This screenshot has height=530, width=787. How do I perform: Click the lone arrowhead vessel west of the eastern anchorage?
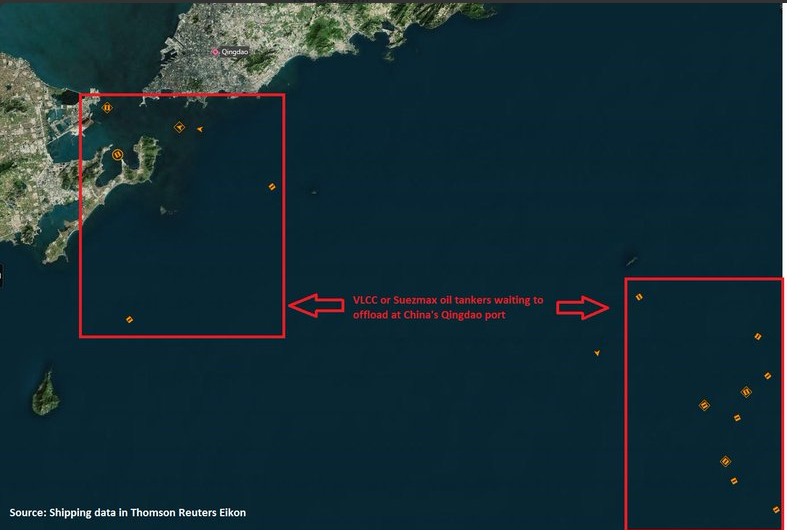tap(597, 353)
